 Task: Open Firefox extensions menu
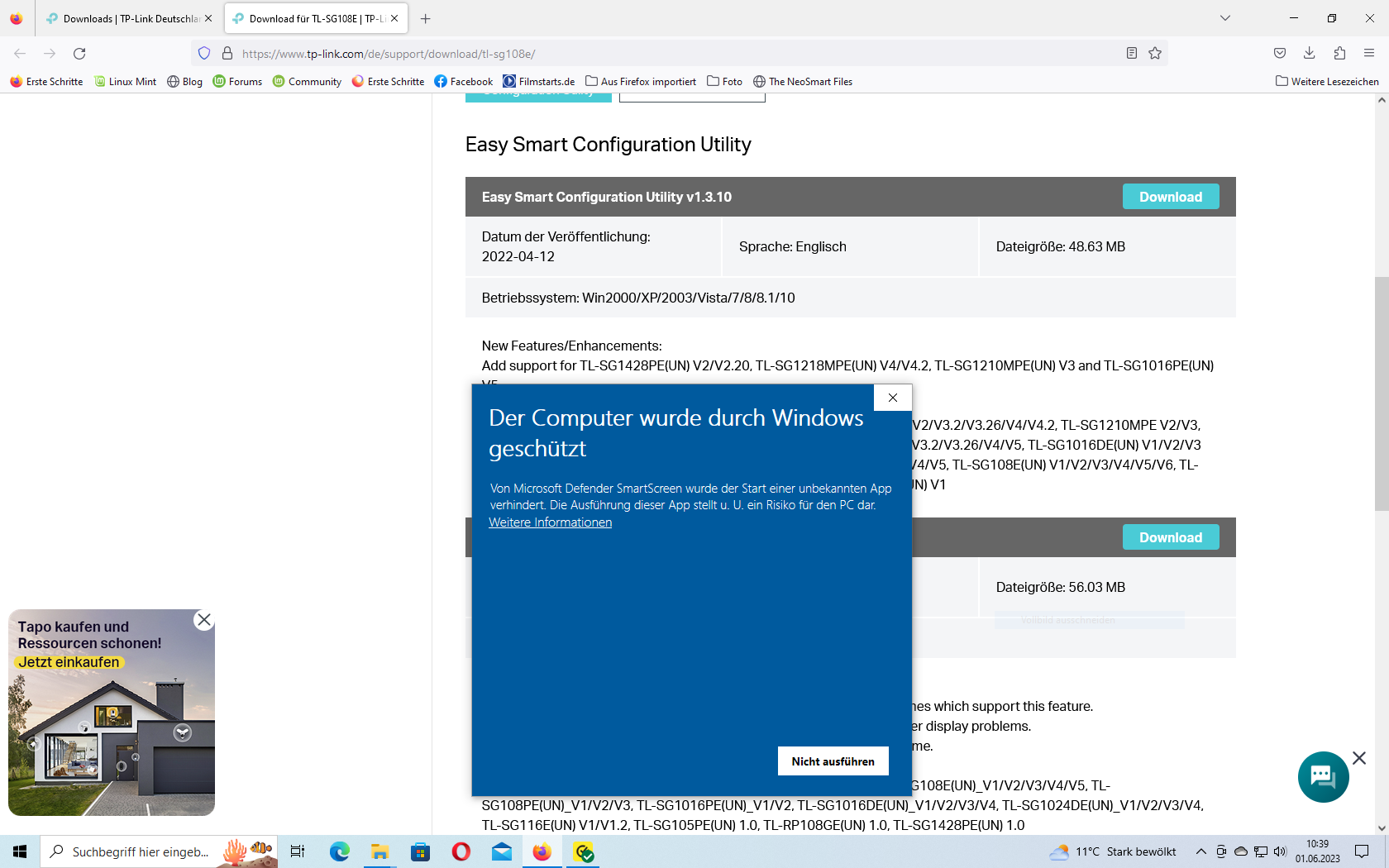(1339, 54)
